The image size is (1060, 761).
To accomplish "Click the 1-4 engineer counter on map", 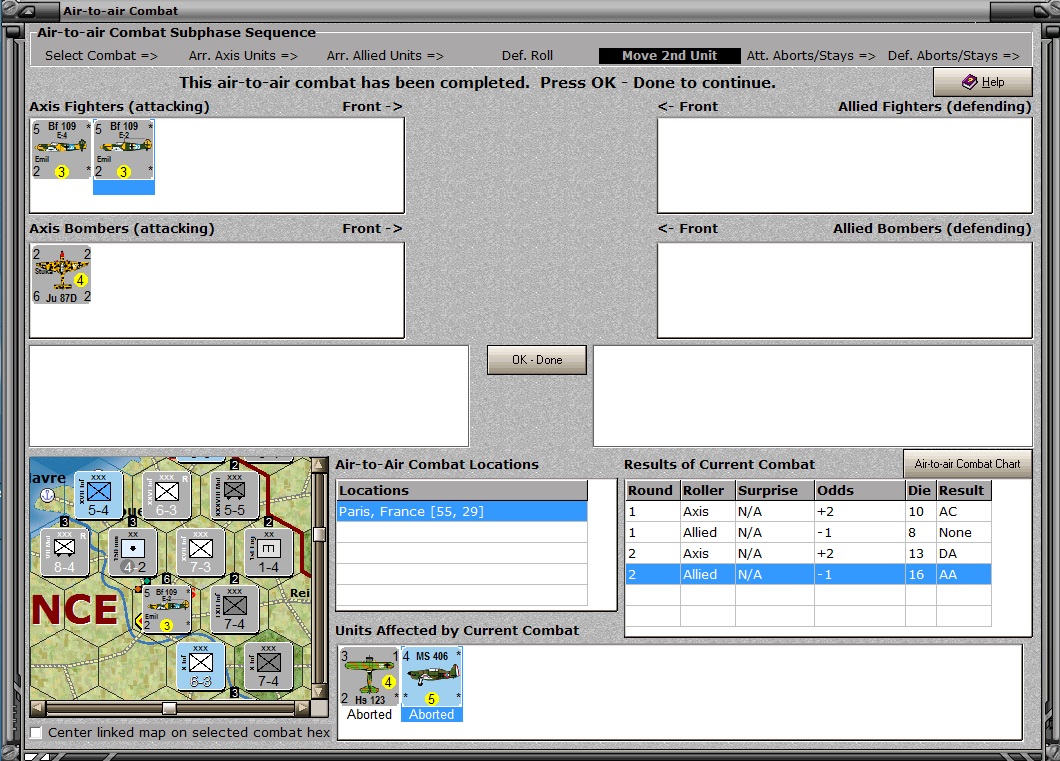I will point(269,552).
